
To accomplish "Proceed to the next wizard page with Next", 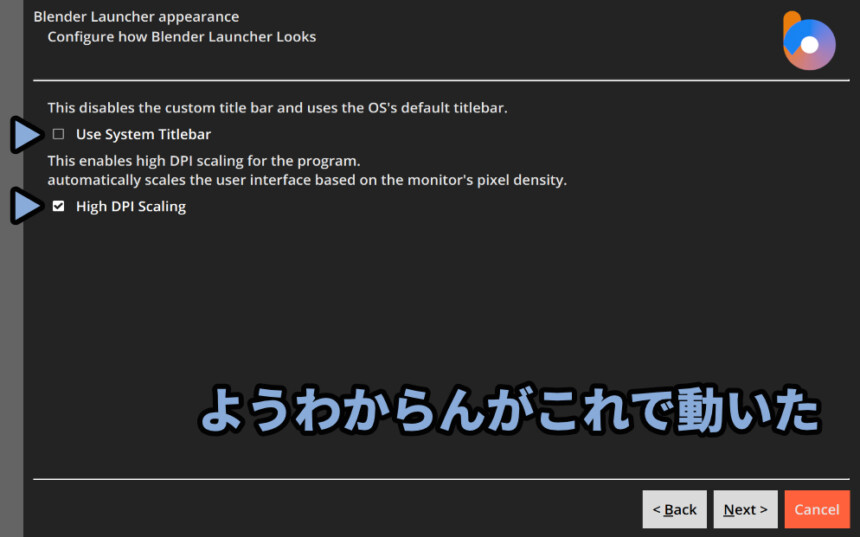I will click(745, 510).
